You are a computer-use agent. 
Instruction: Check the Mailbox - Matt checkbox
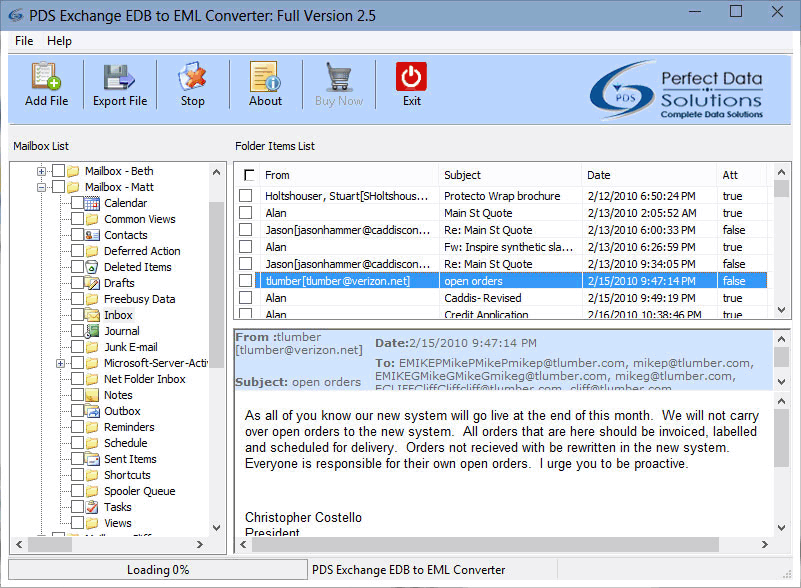click(x=58, y=187)
